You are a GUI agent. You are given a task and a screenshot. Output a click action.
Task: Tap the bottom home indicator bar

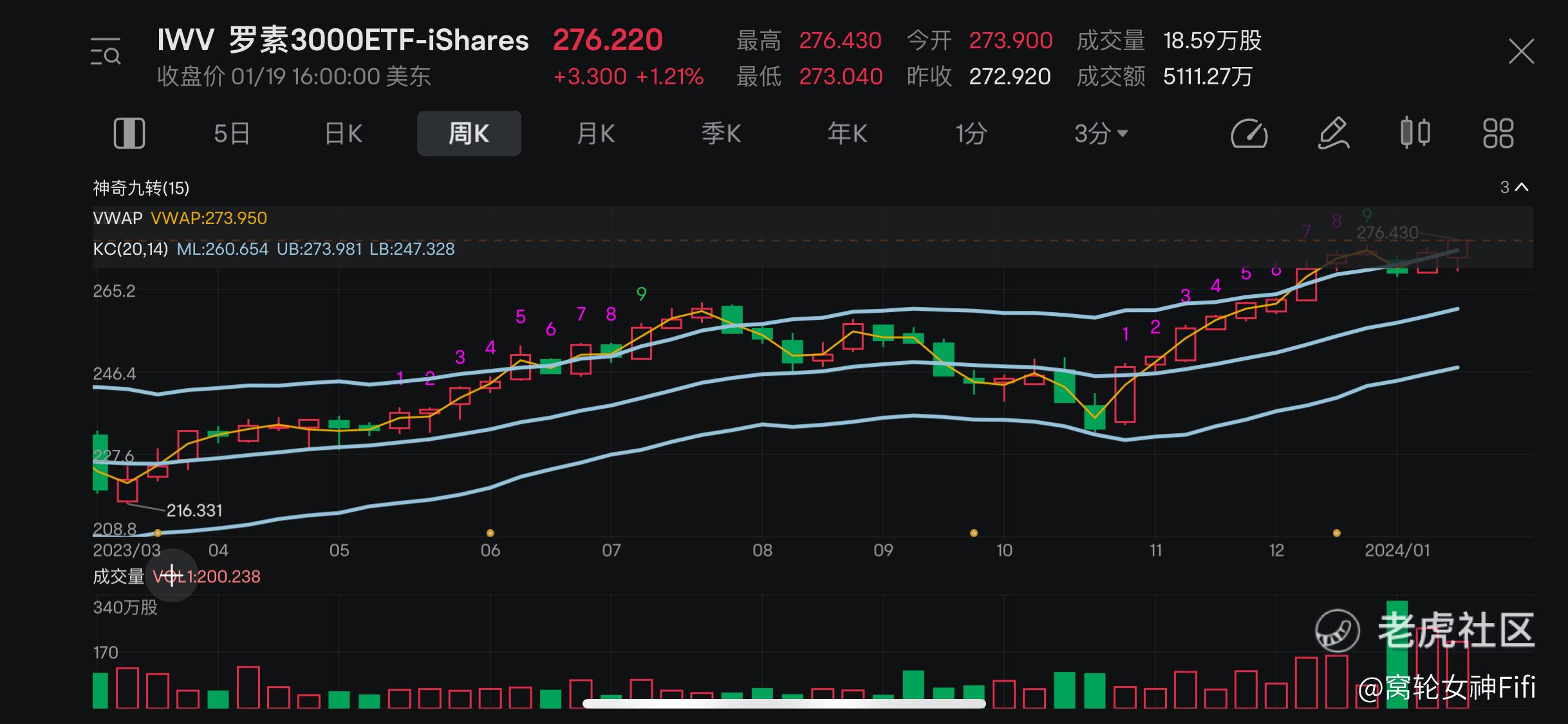pos(784,703)
